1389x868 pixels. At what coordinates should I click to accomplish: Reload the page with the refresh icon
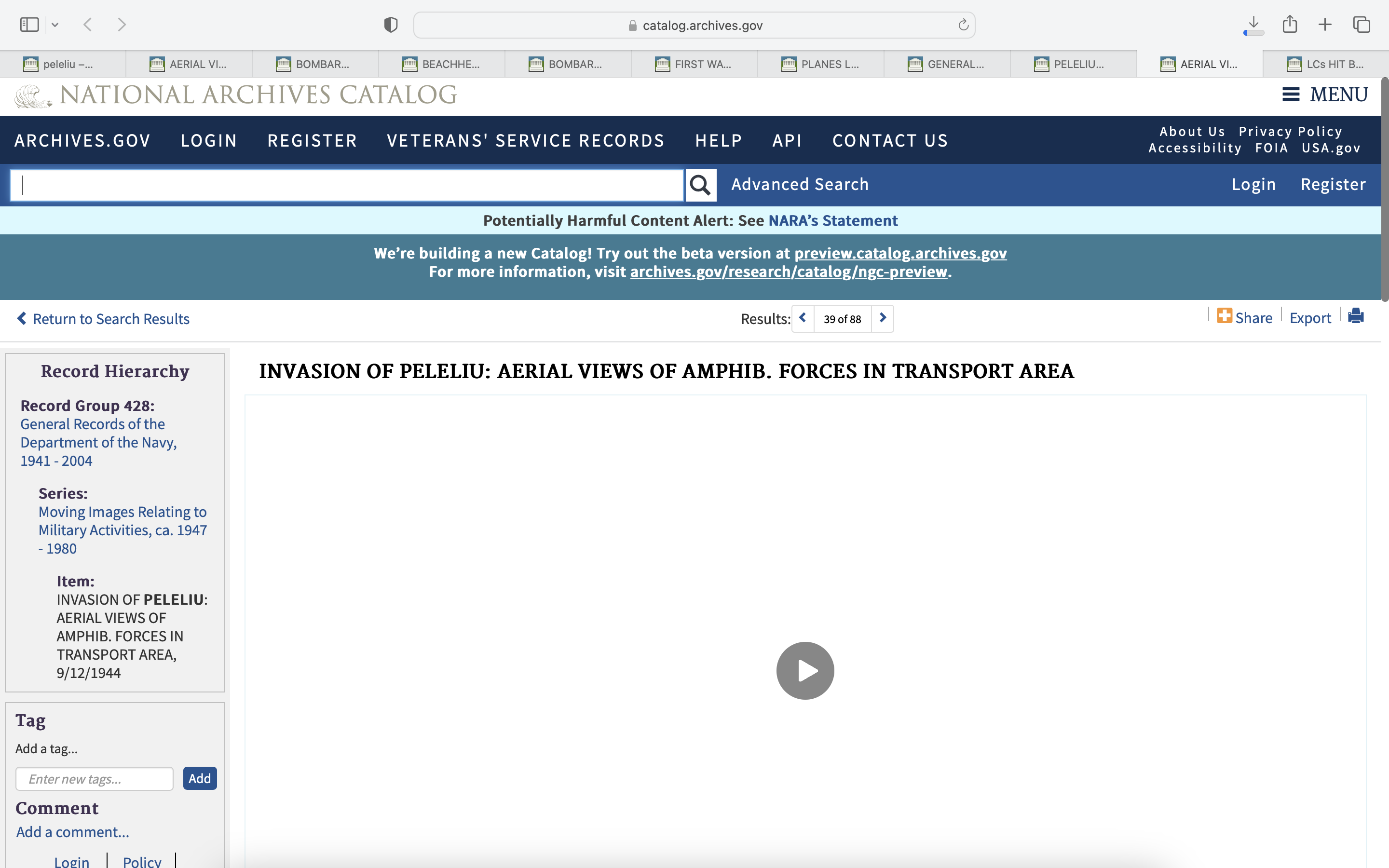click(963, 25)
